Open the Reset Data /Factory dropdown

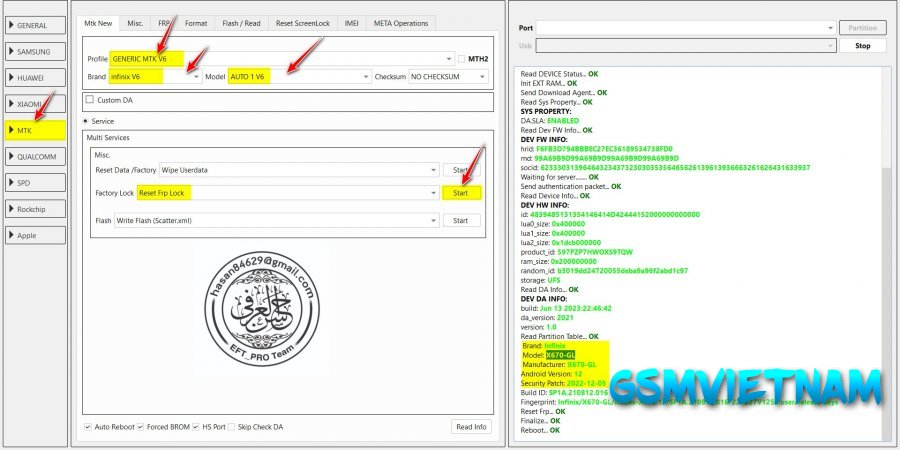(299, 170)
